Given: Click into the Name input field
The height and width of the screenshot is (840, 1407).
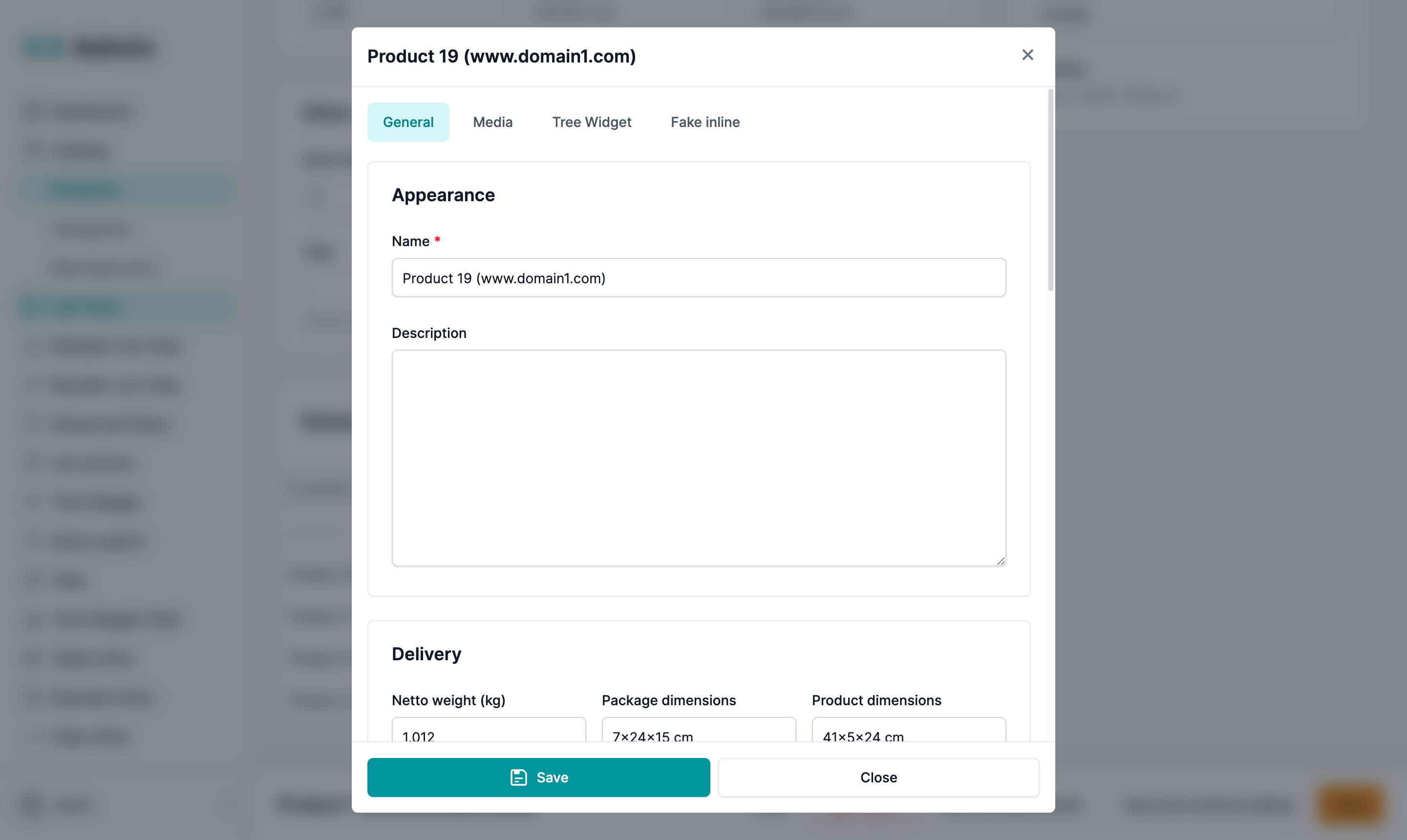Looking at the screenshot, I should (x=698, y=278).
